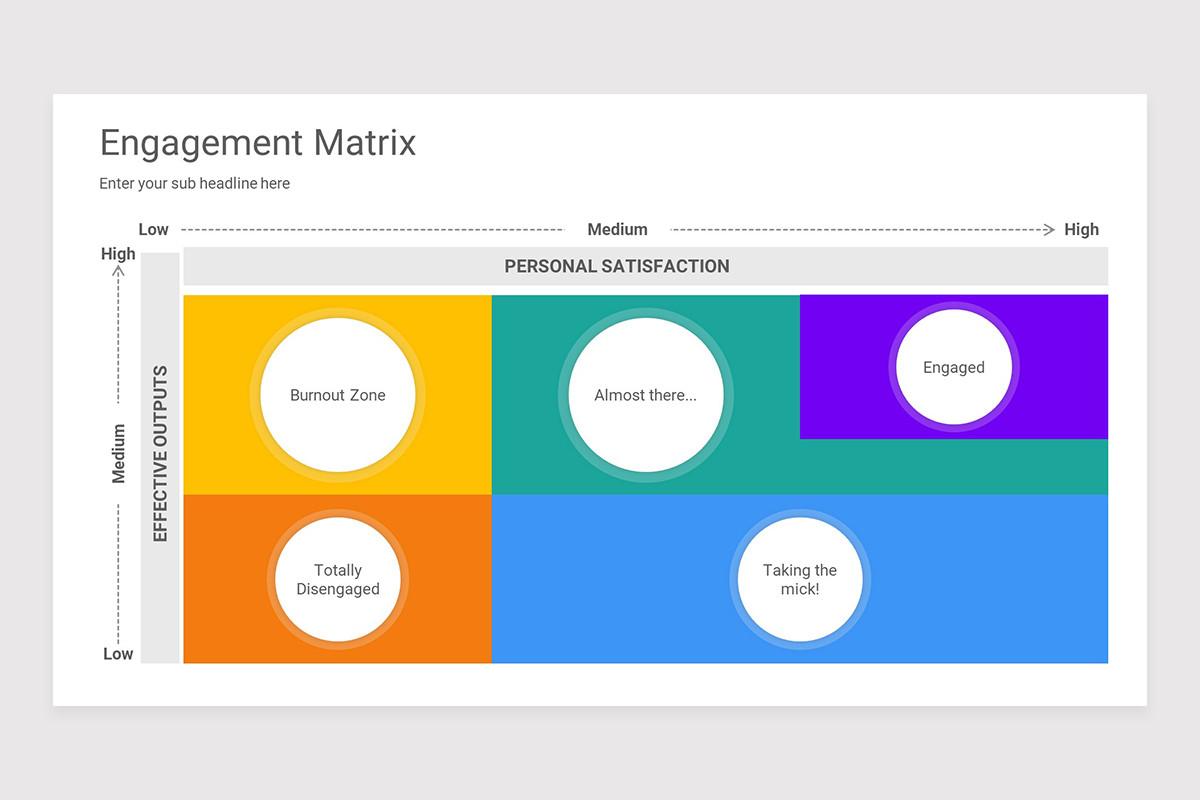This screenshot has height=800, width=1200.
Task: Click the Engagement Matrix title
Action: click(257, 143)
